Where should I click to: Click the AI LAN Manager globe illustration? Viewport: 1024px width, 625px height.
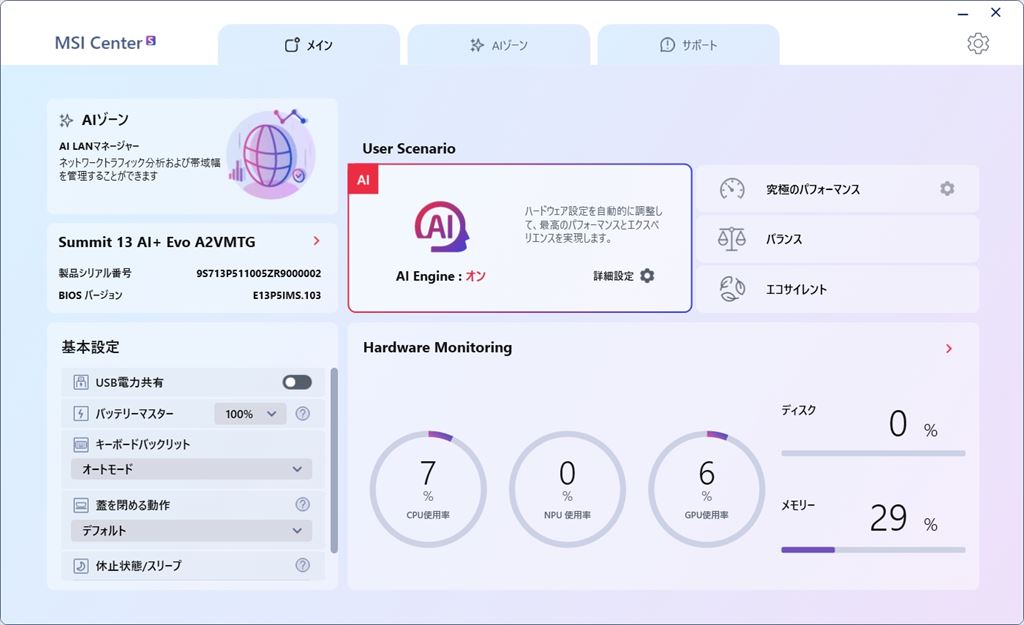270,155
